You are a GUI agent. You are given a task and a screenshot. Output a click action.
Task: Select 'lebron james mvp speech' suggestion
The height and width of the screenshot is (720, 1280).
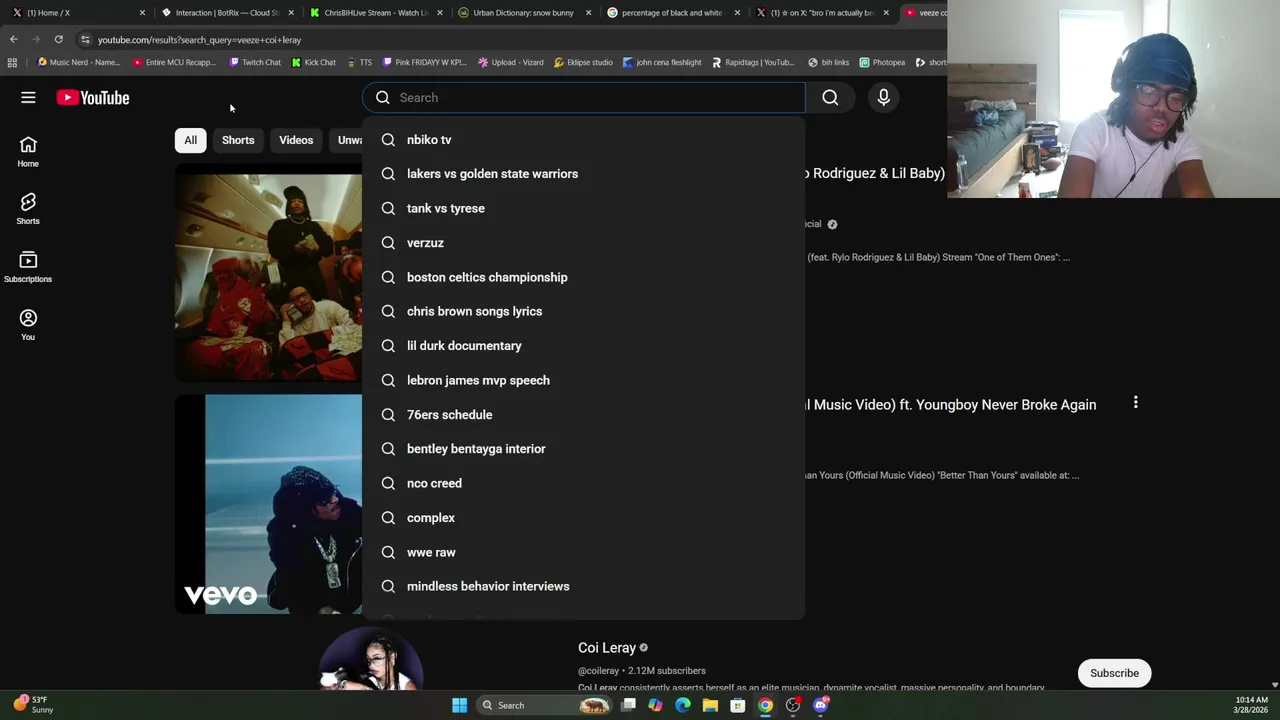pos(584,380)
